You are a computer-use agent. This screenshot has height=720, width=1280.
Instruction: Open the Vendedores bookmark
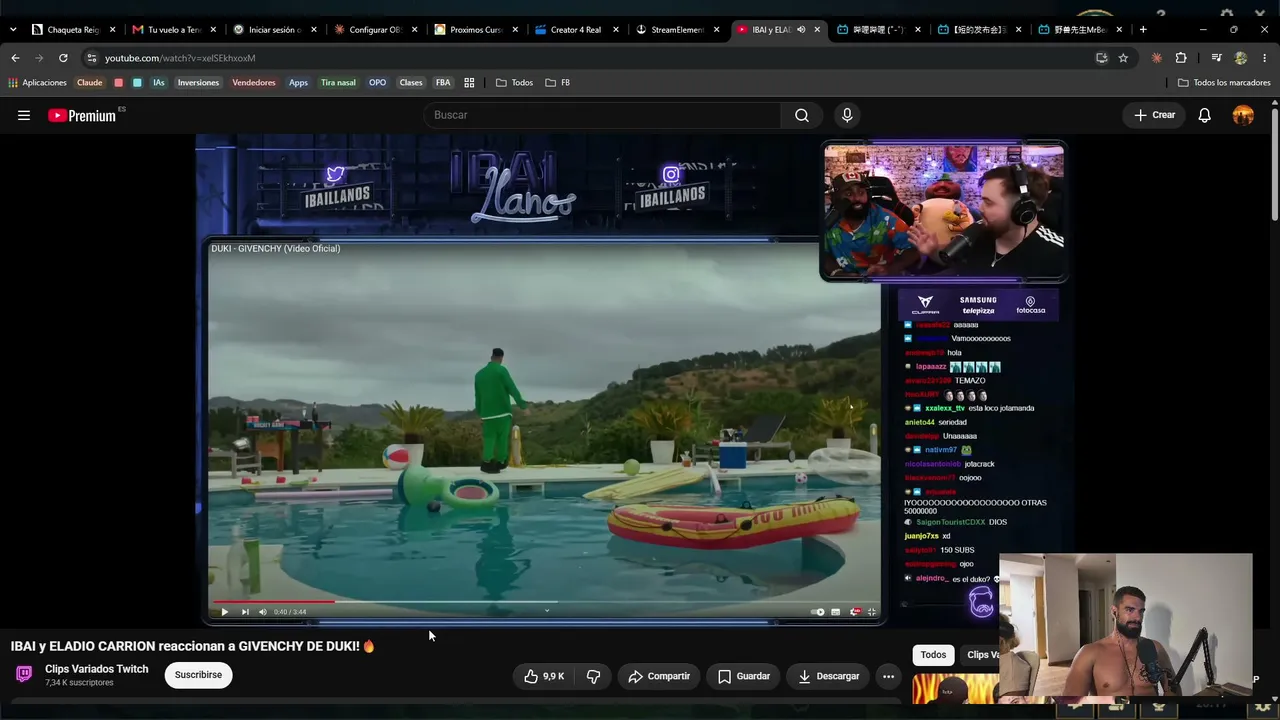point(254,82)
